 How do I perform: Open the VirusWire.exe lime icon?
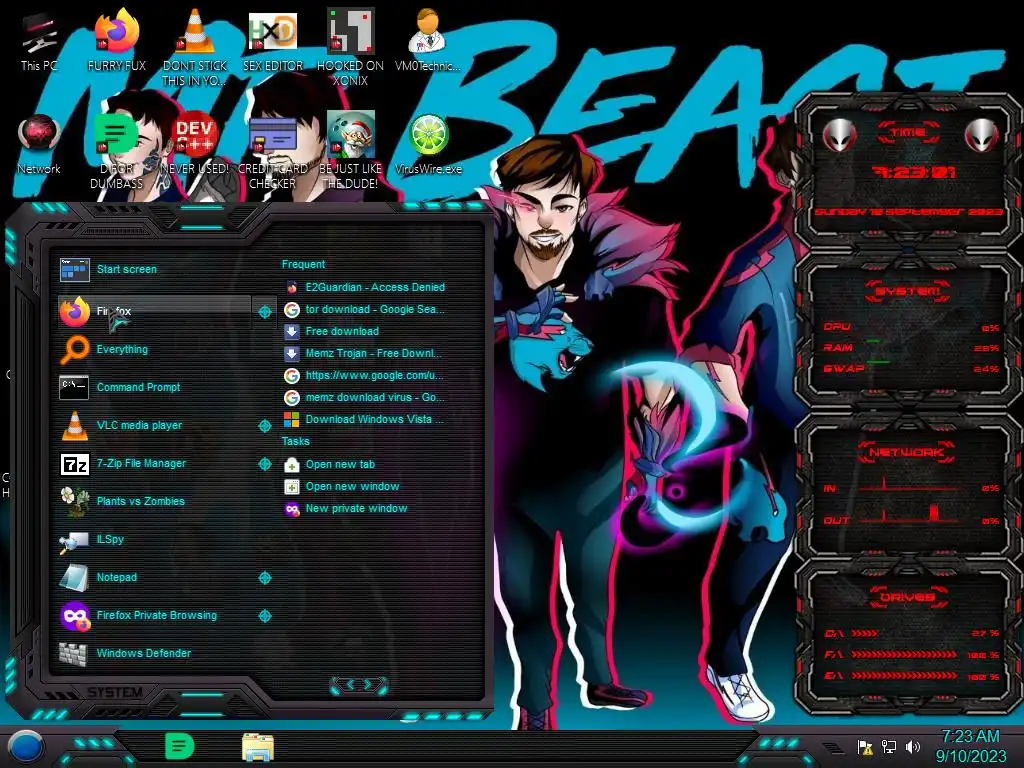point(428,145)
